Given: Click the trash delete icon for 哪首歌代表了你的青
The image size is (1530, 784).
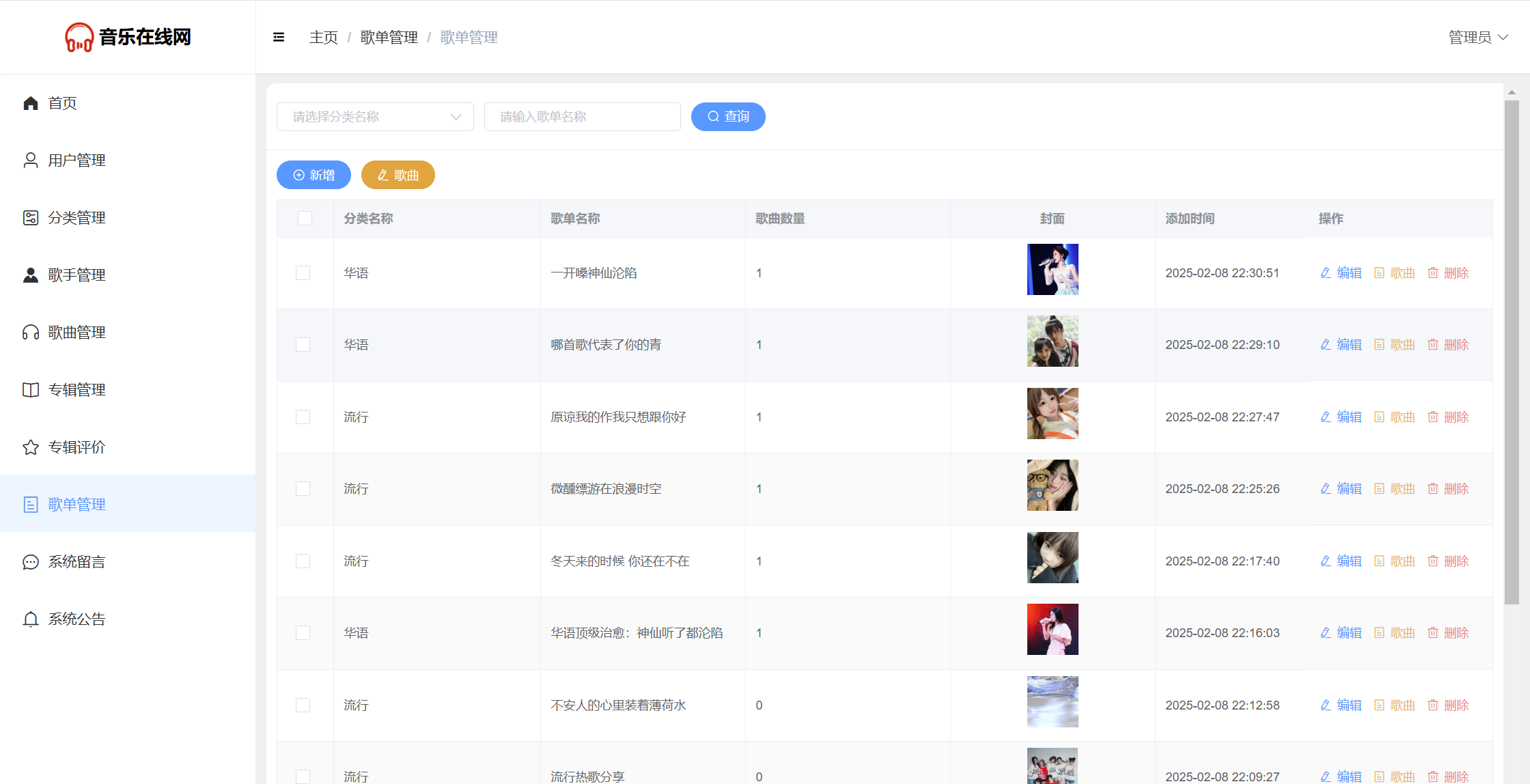Looking at the screenshot, I should pos(1433,345).
